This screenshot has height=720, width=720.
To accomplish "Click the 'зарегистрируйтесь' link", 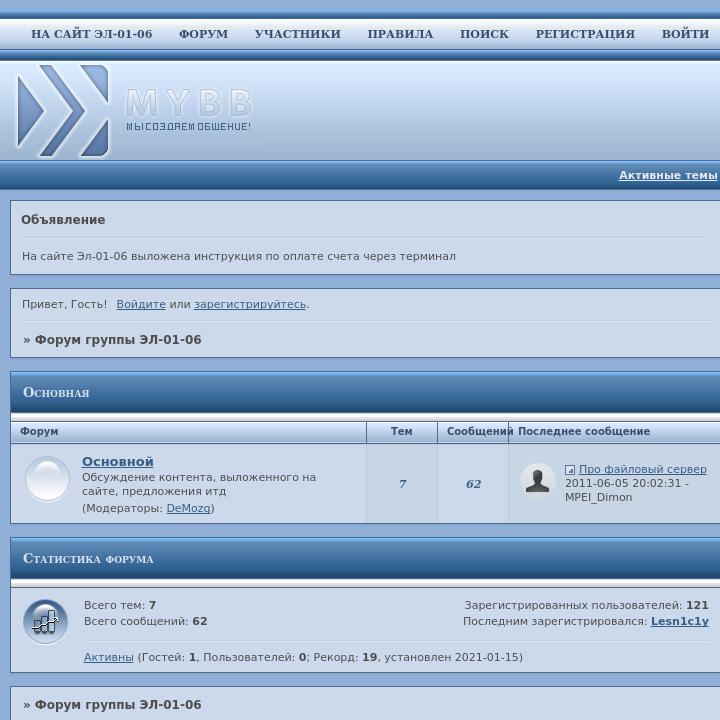I will (x=249, y=304).
